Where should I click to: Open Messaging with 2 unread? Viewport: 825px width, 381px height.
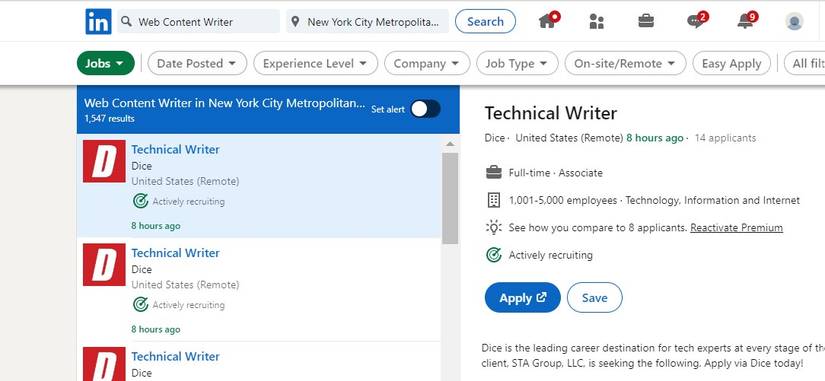tap(697, 21)
